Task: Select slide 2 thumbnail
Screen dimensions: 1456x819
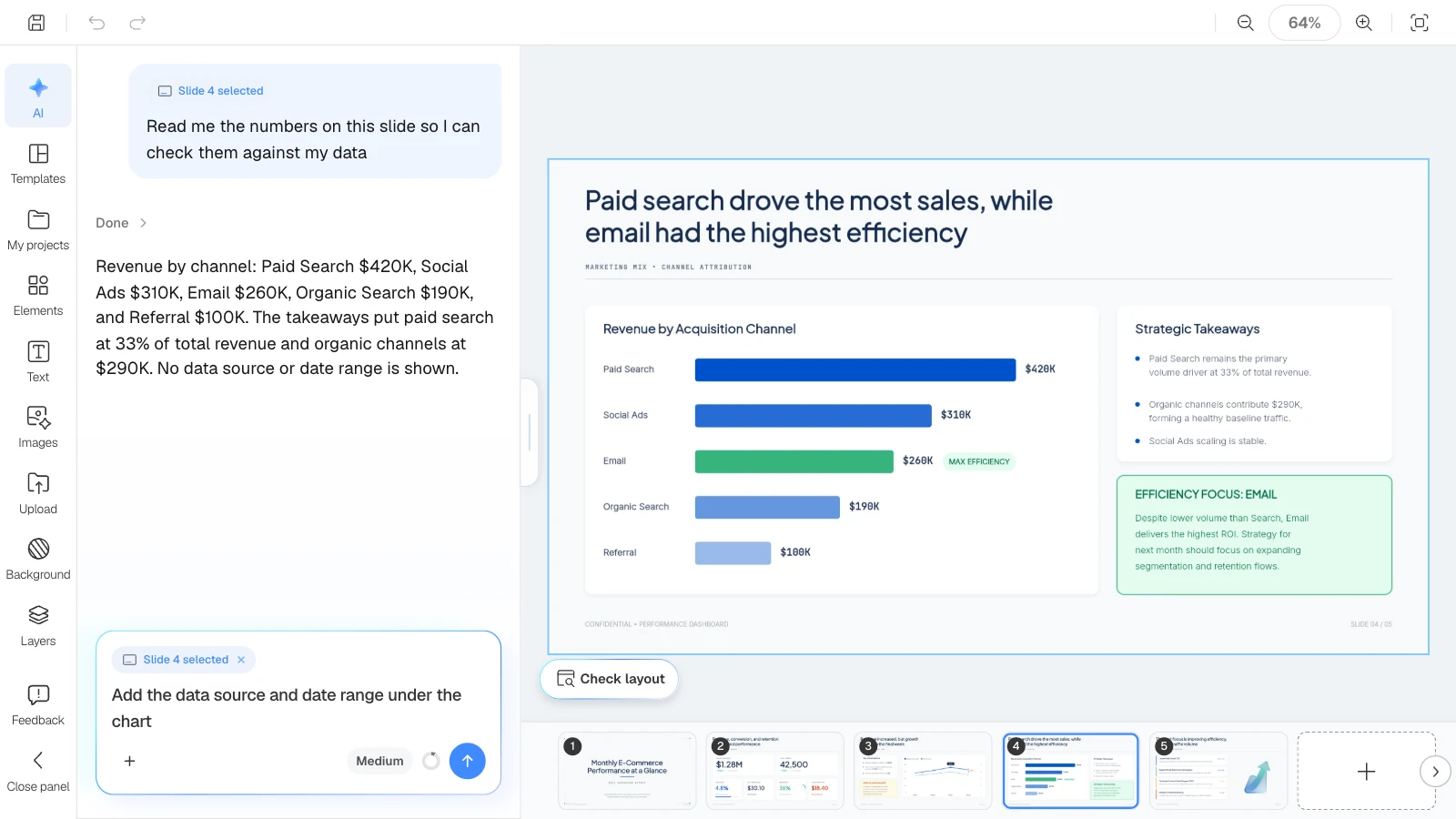Action: pyautogui.click(x=774, y=770)
